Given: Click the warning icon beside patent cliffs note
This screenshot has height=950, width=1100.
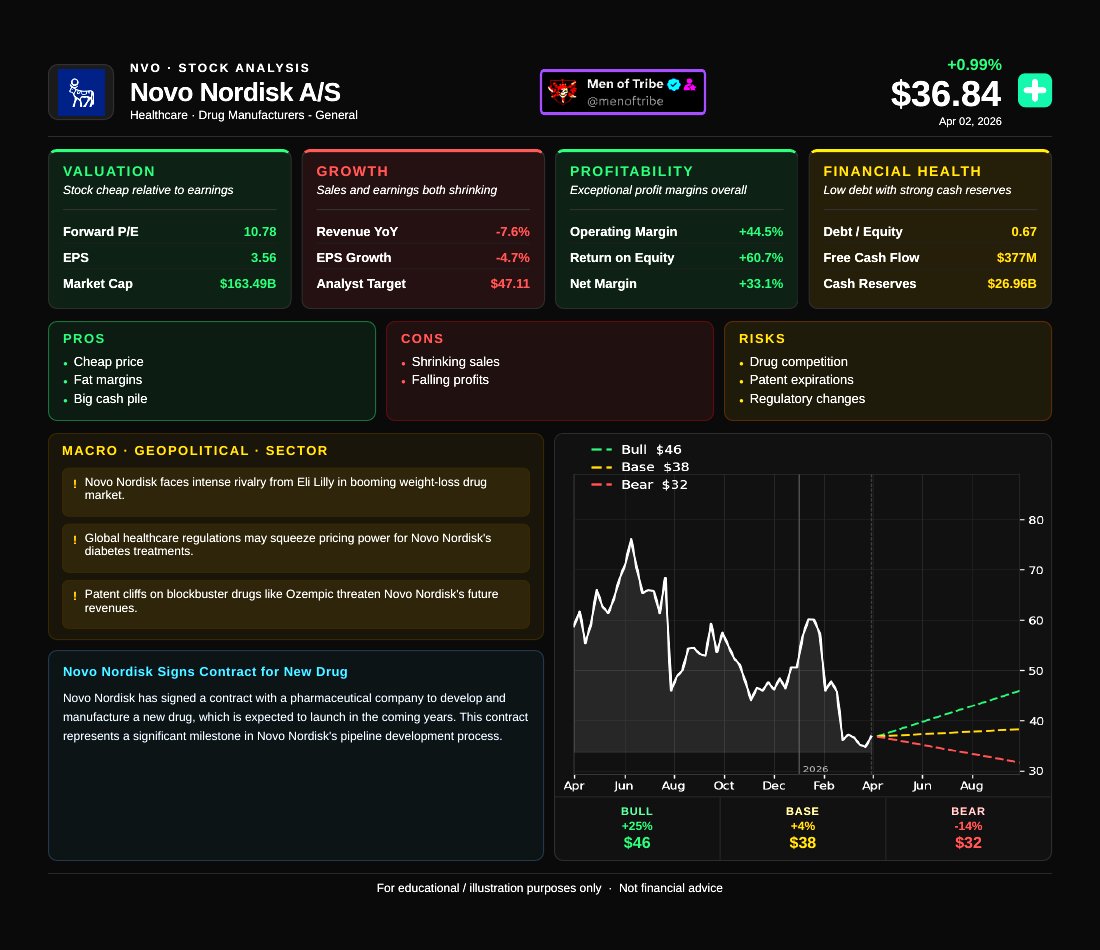Looking at the screenshot, I should click(75, 596).
